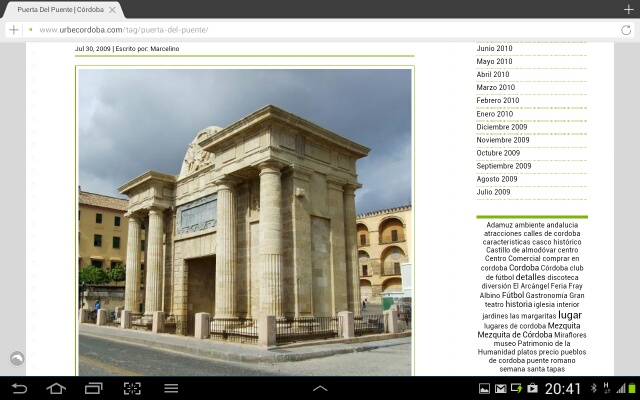Reload the current page
Viewport: 640px width, 400px height.
click(x=626, y=30)
